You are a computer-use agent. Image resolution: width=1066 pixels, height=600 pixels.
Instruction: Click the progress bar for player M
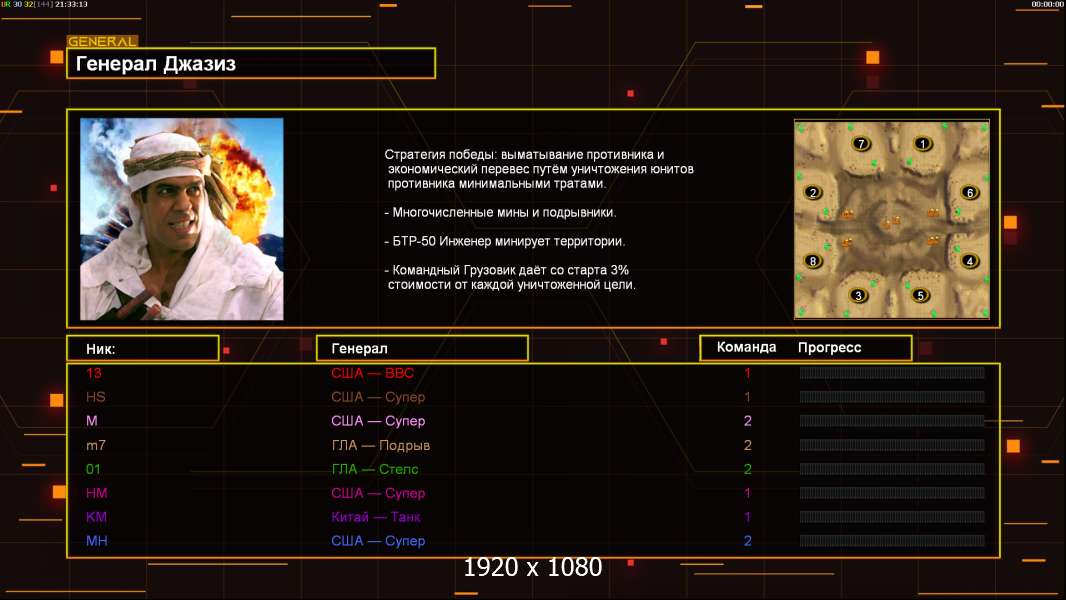(892, 421)
